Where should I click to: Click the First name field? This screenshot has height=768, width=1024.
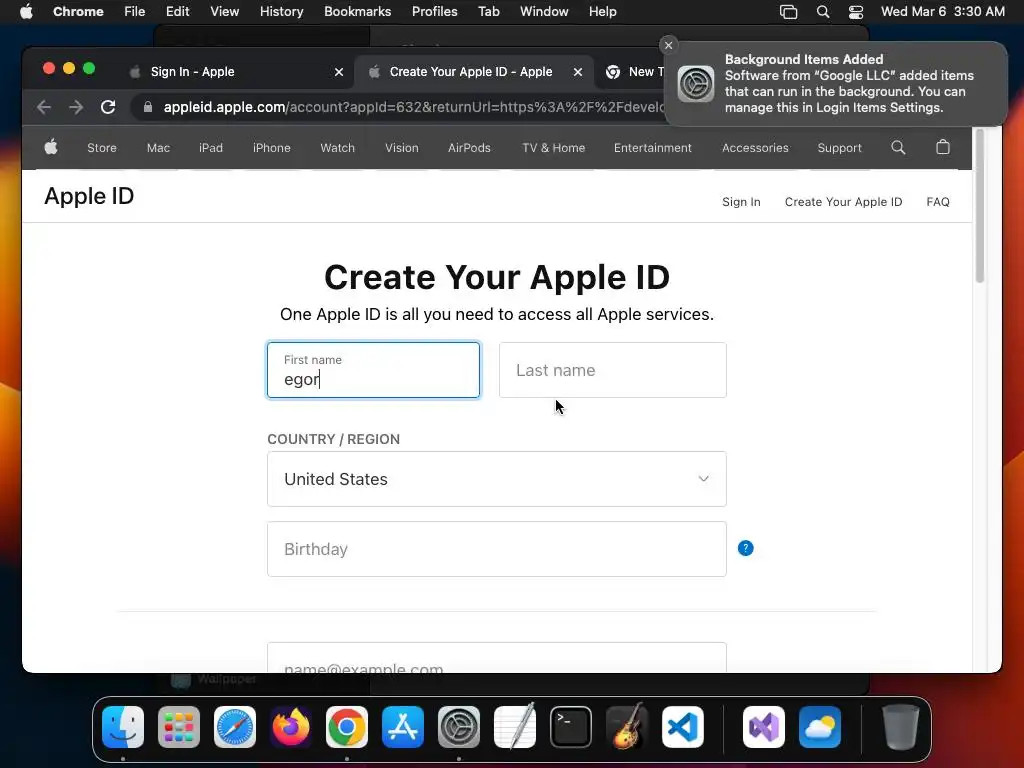click(374, 370)
